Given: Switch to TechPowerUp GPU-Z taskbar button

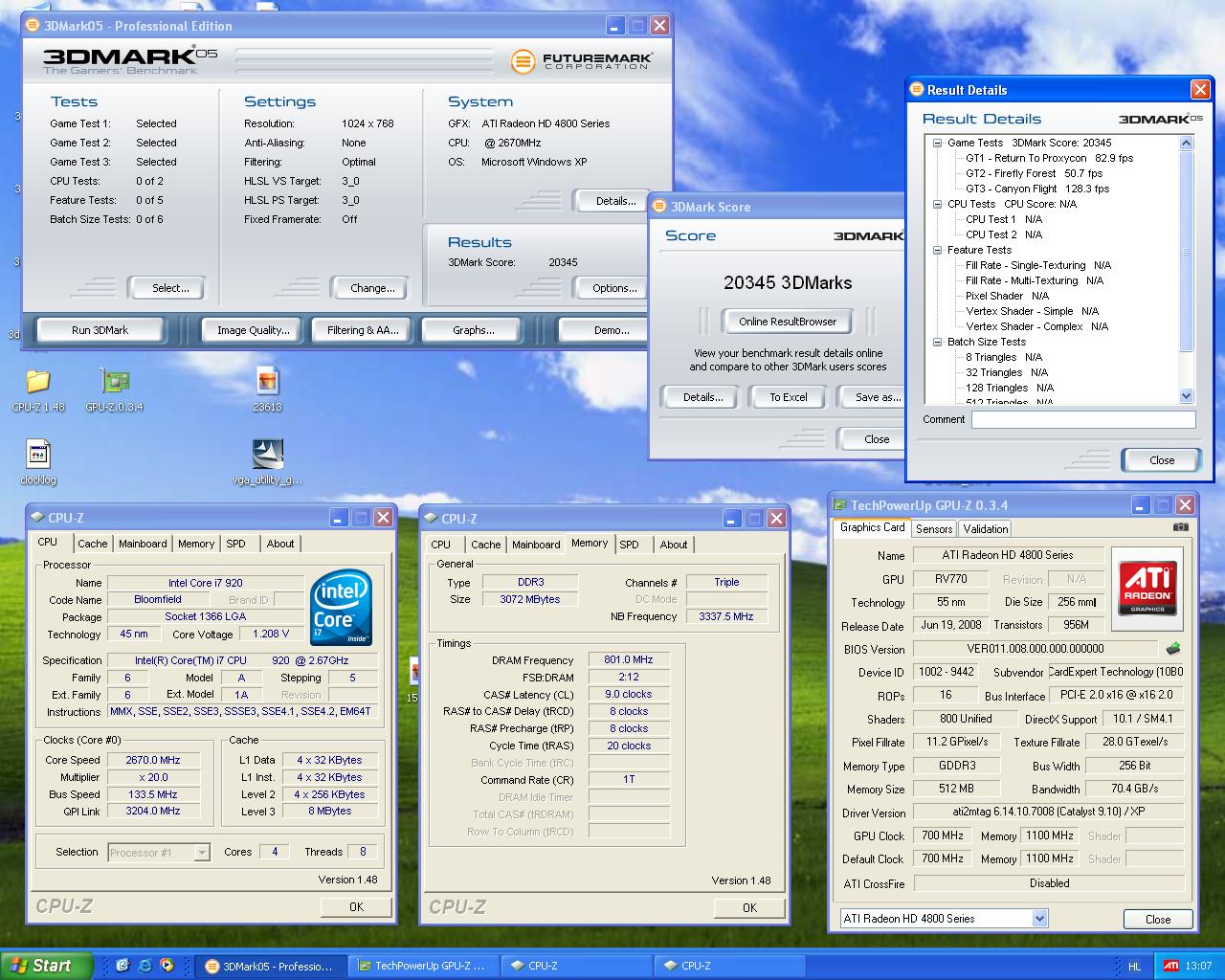Looking at the screenshot, I should (422, 966).
